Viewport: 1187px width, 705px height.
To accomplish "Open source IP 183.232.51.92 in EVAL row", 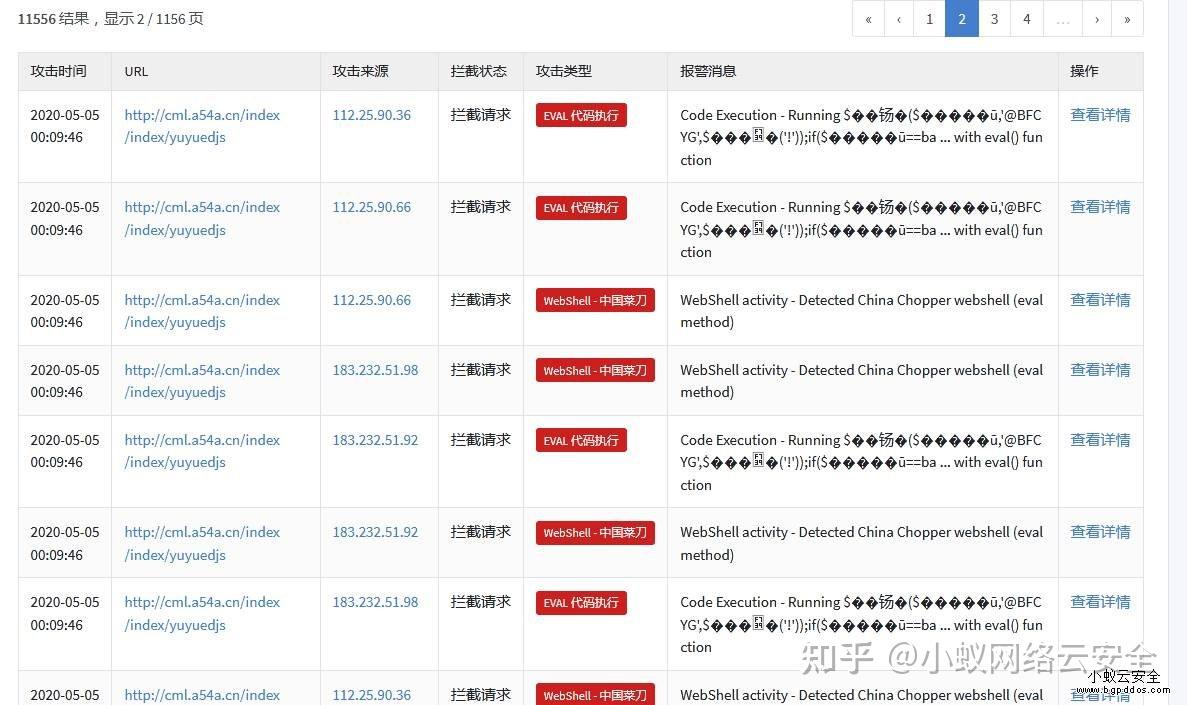I will (375, 440).
